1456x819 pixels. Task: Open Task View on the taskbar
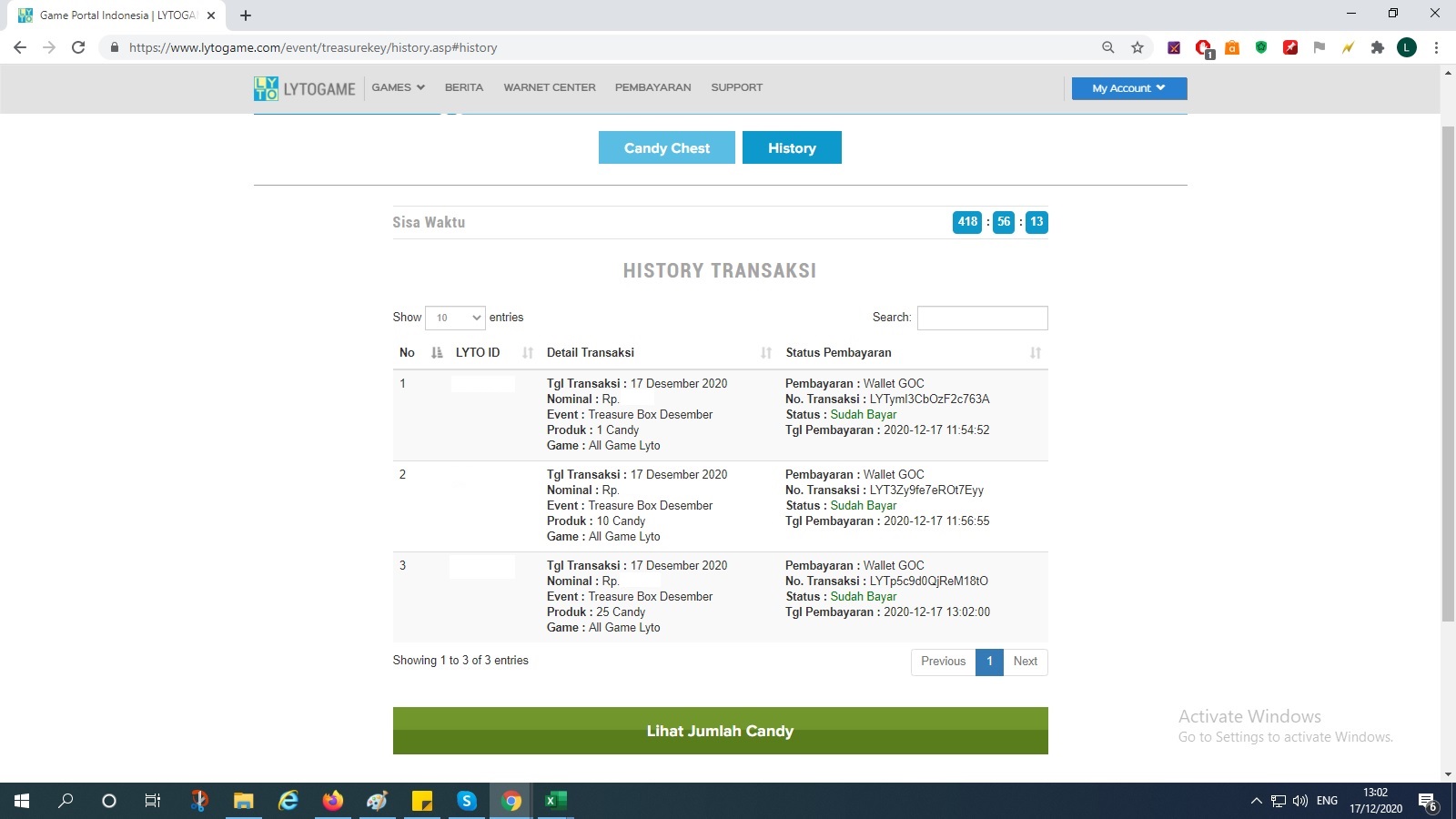[153, 801]
